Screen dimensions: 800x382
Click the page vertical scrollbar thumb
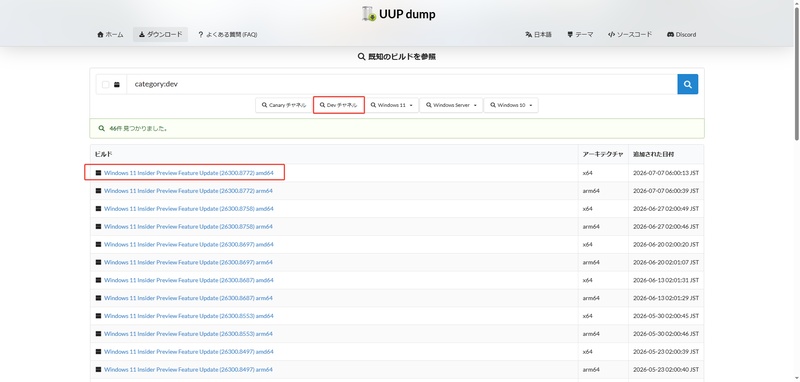point(796,74)
